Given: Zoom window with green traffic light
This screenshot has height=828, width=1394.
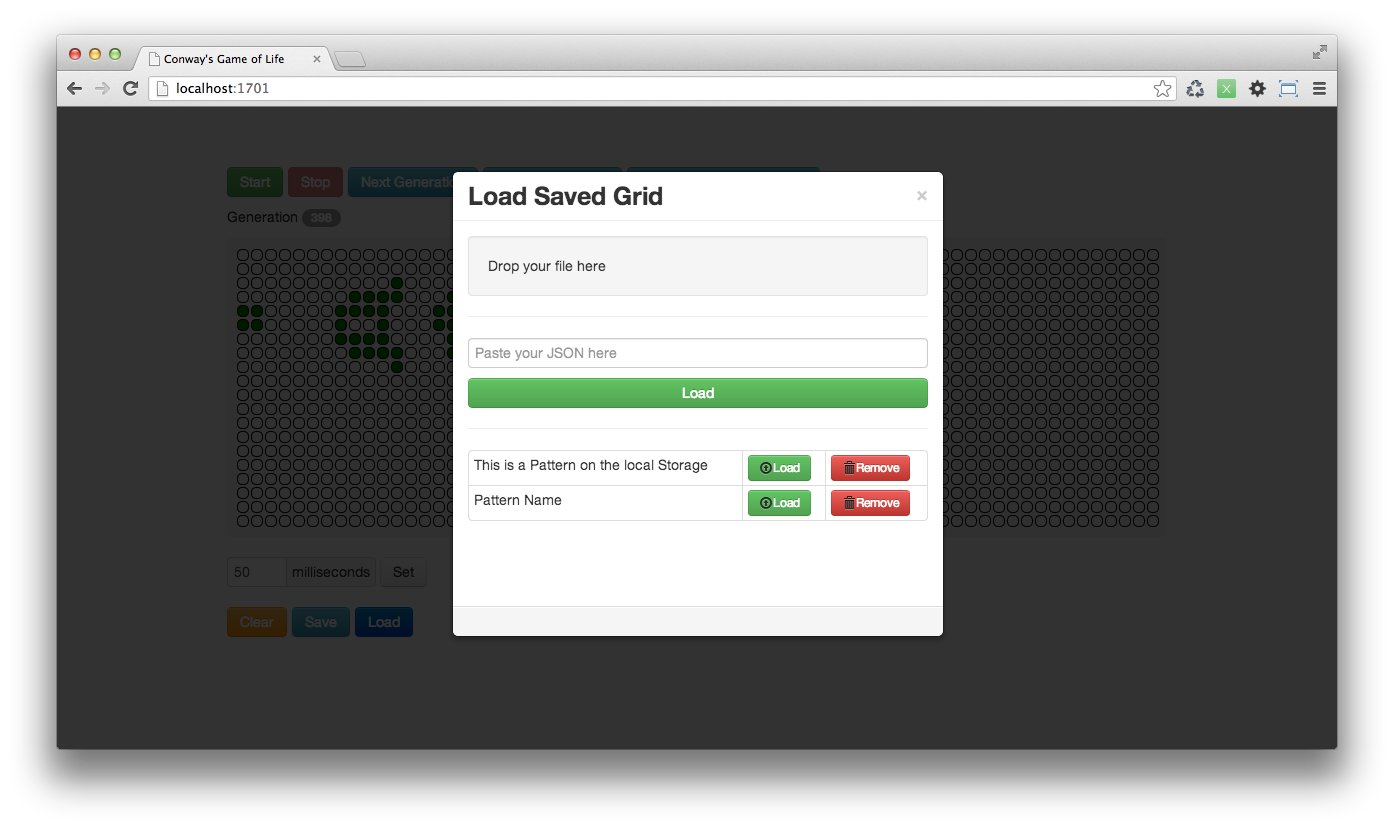Looking at the screenshot, I should click(115, 54).
